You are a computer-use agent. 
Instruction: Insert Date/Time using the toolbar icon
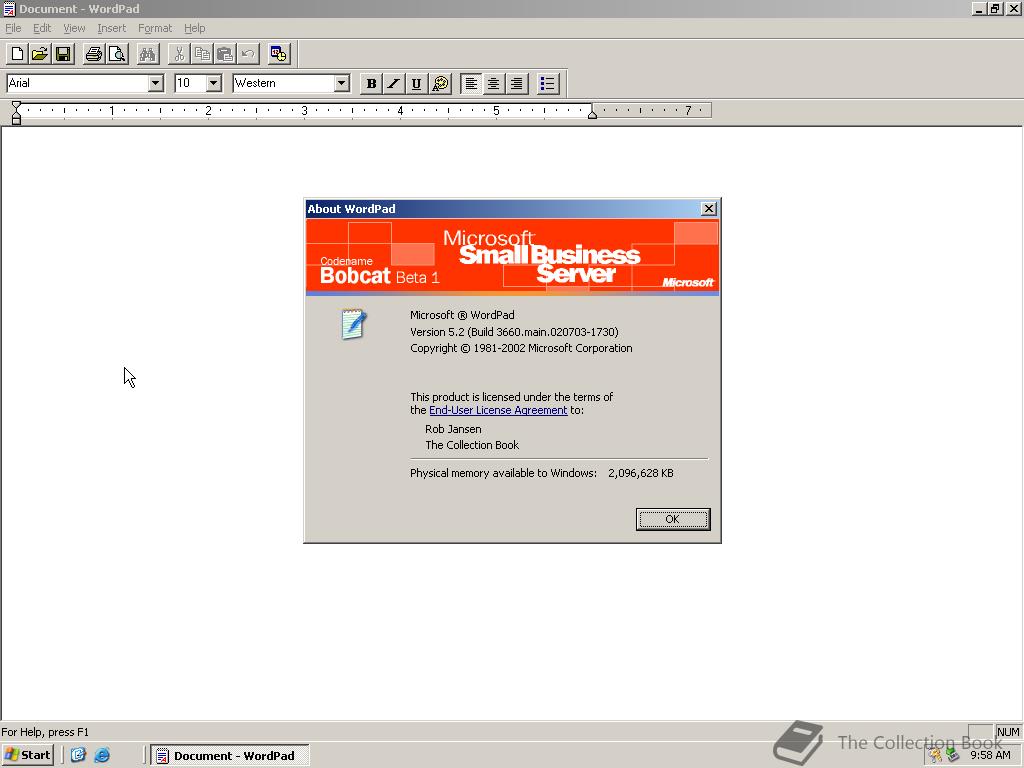click(279, 54)
